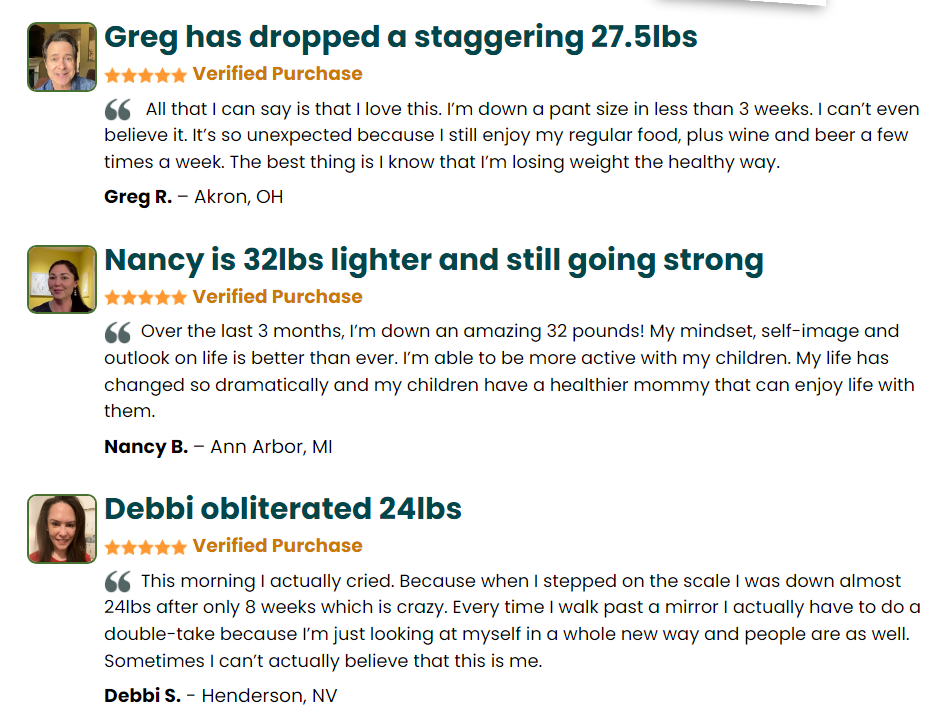Click the star rating under Debbi's headline
This screenshot has height=712, width=930.
point(145,547)
